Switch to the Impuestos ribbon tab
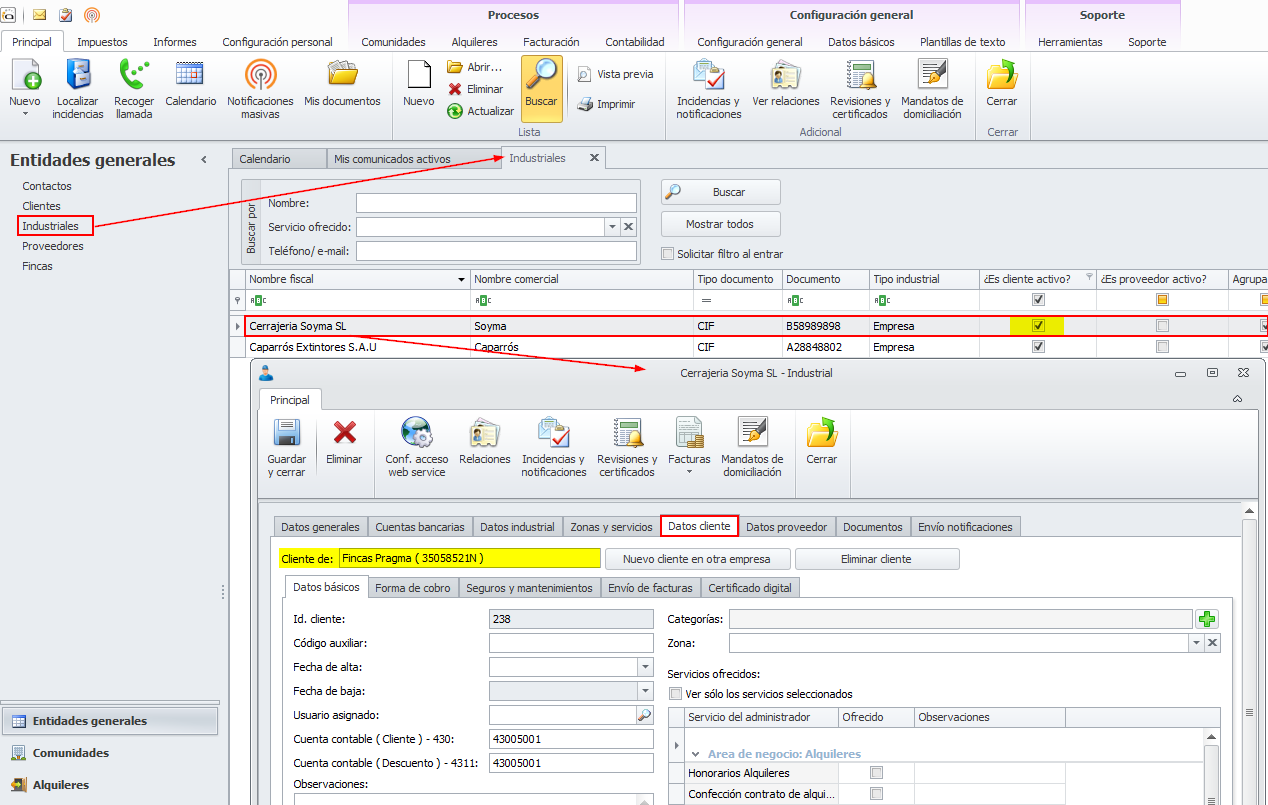Viewport: 1268px width, 805px height. coord(102,42)
